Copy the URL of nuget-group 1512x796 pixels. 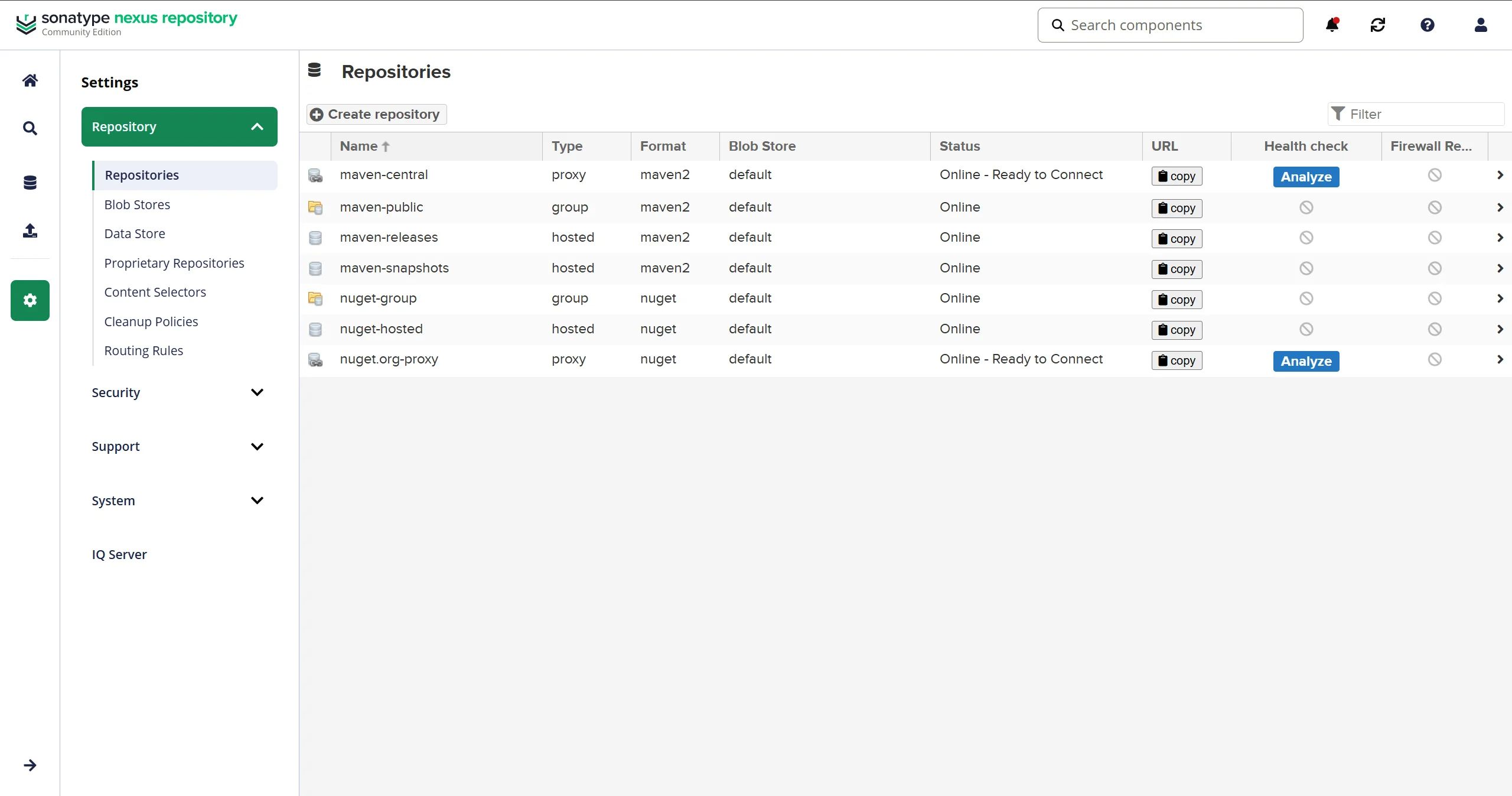(1177, 300)
